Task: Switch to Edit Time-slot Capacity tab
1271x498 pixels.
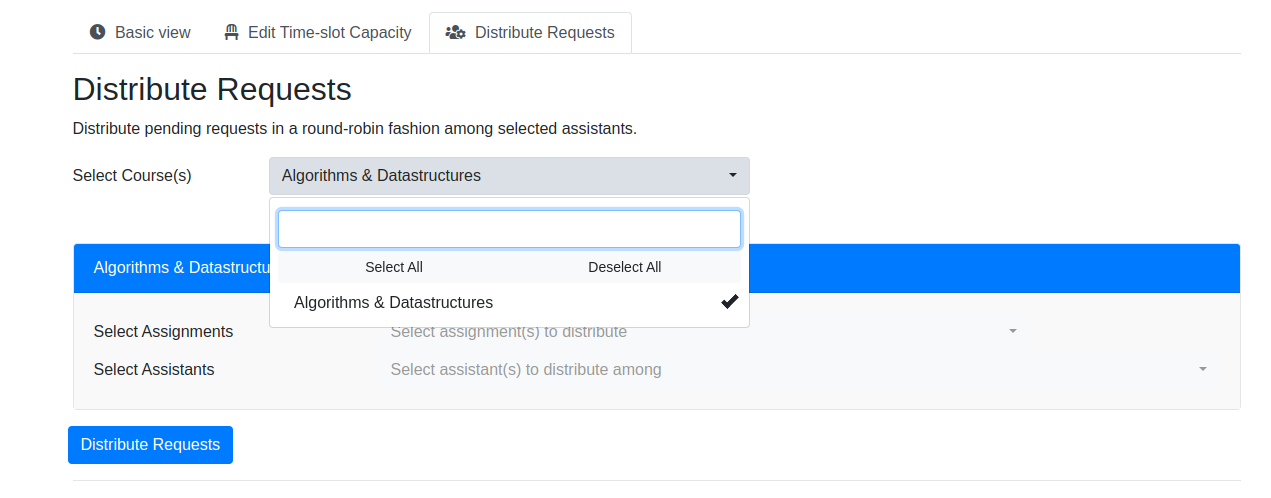Action: (x=316, y=32)
